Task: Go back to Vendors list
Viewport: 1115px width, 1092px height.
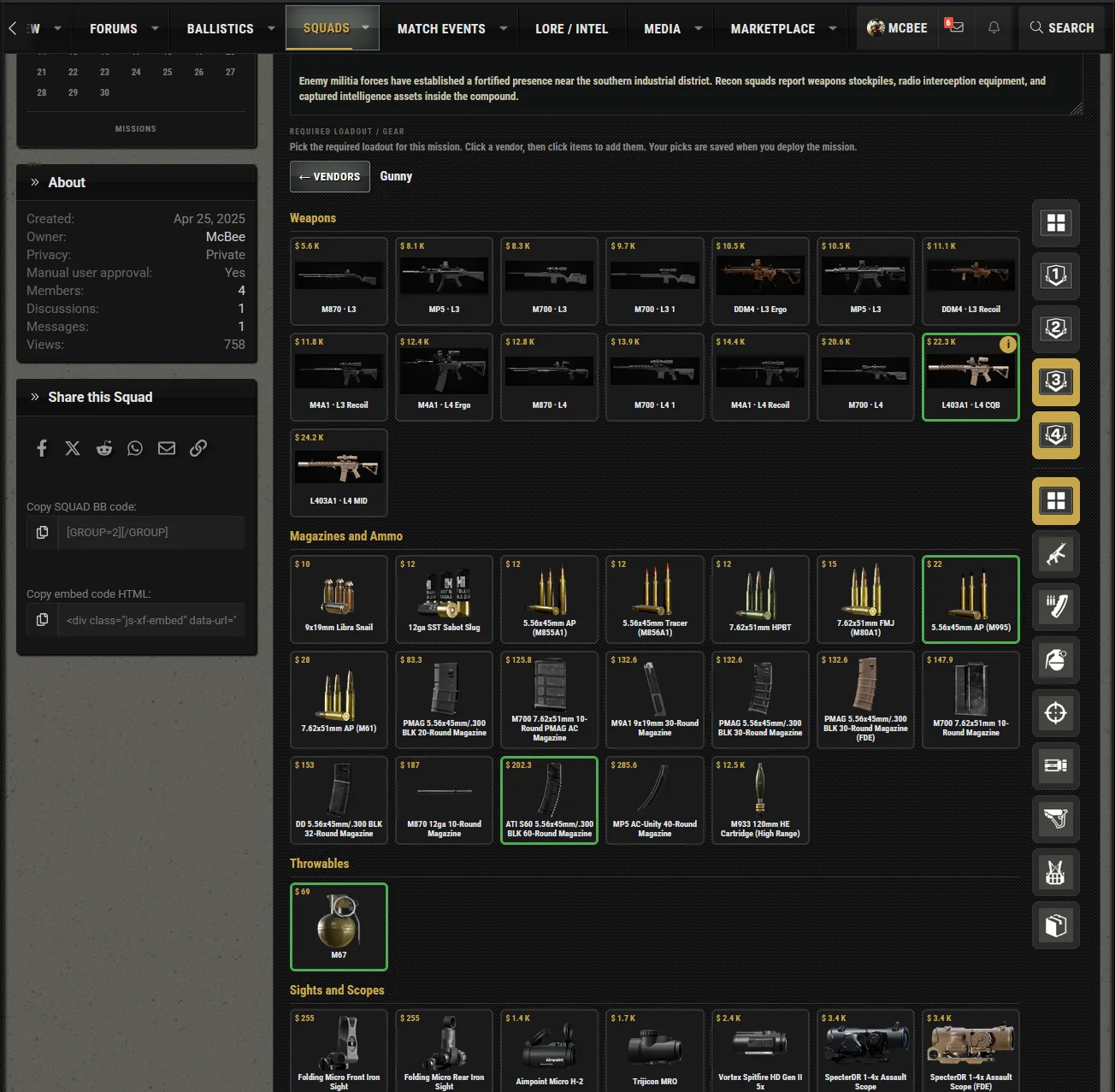Action: 330,176
